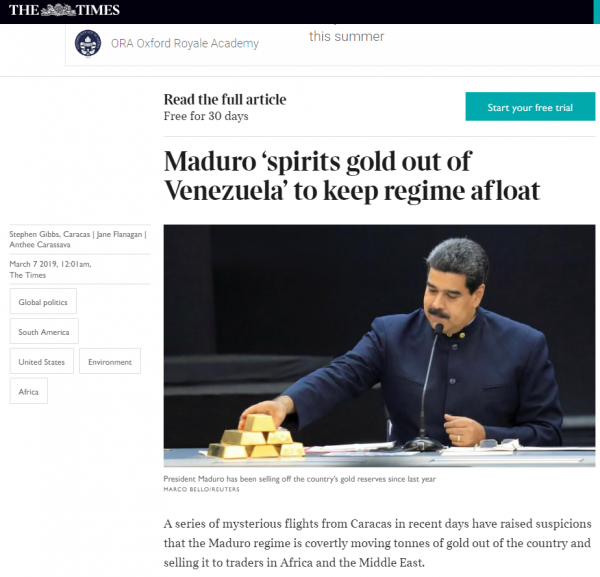Open the Environment topic tag
Image resolution: width=600 pixels, height=577 pixels.
tap(110, 362)
